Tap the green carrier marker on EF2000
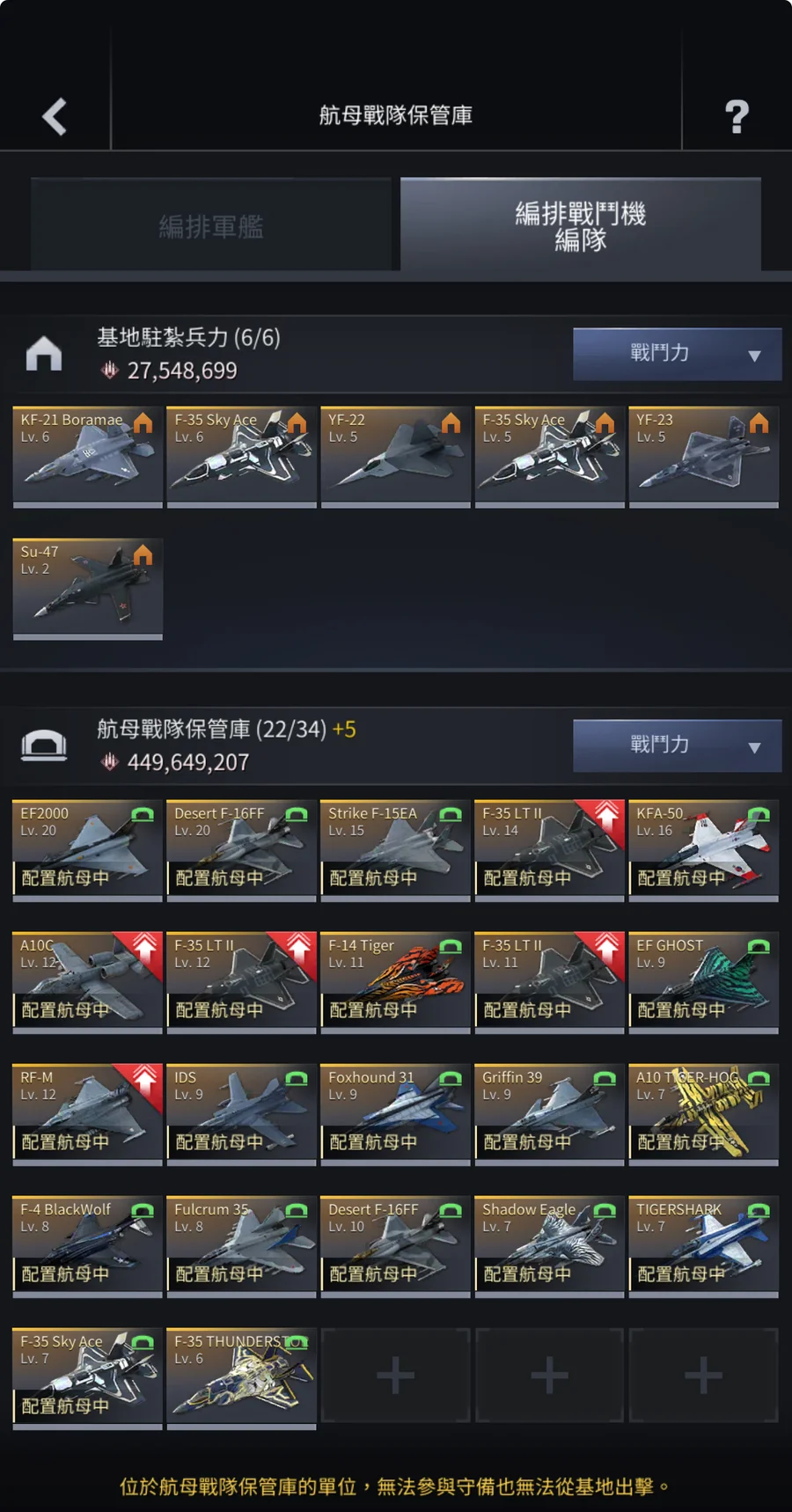The height and width of the screenshot is (1512, 792). click(x=143, y=814)
